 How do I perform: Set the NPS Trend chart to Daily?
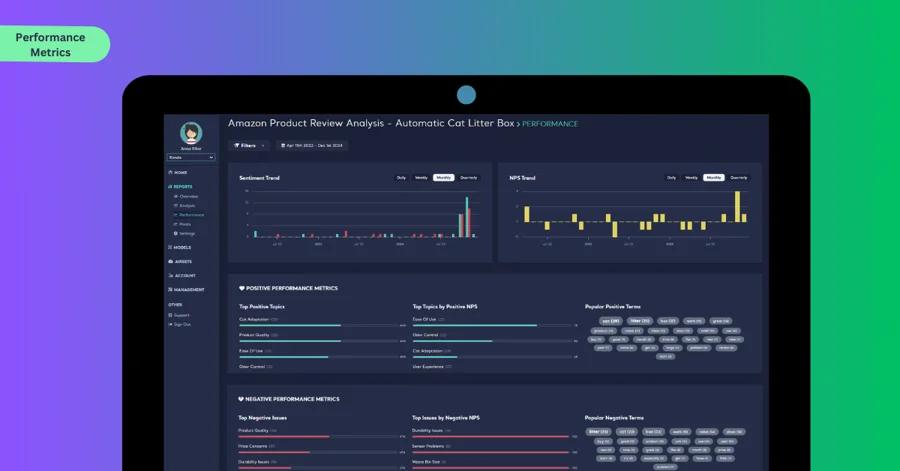click(x=672, y=178)
